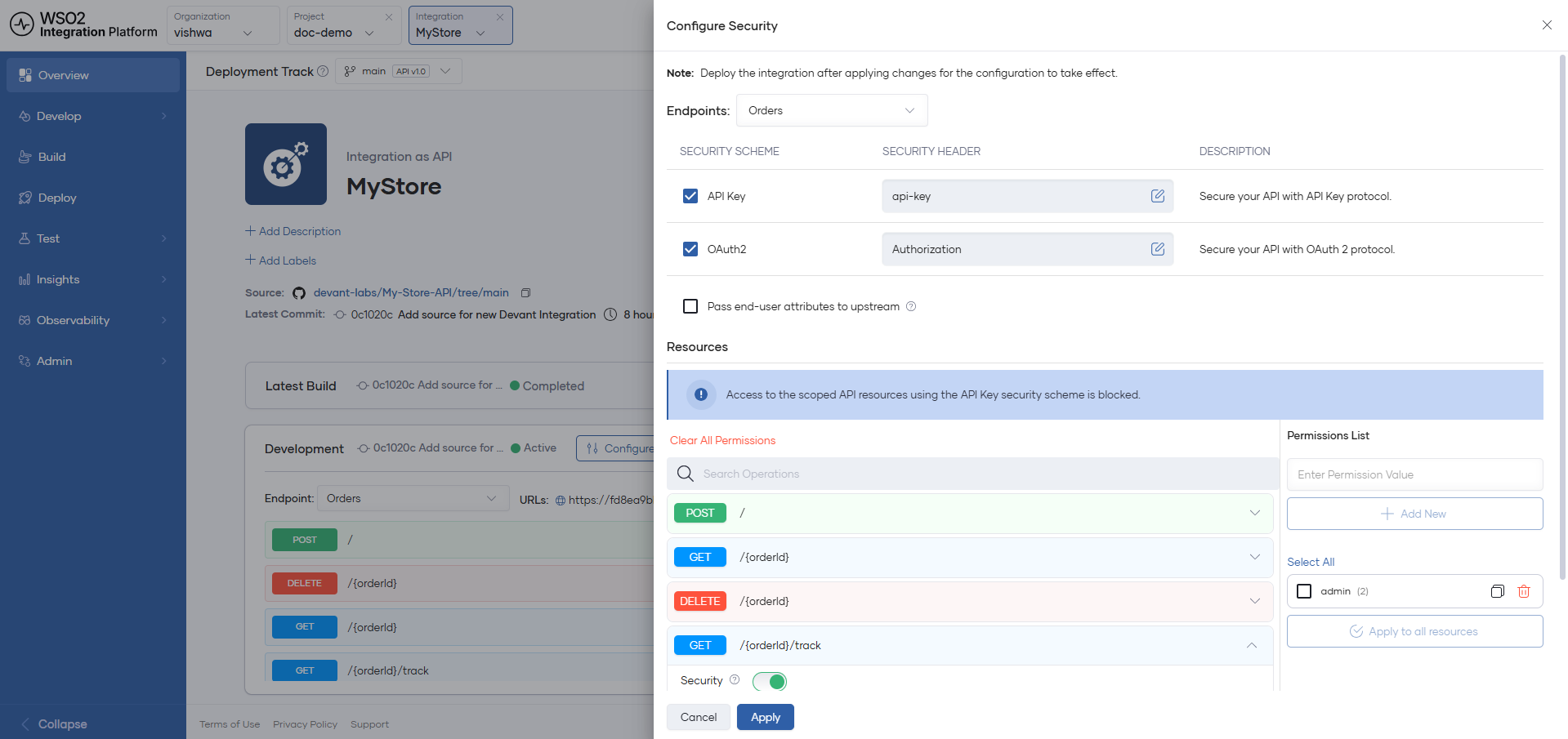Go to Overview in sidebar
This screenshot has width=1568, height=739.
(x=93, y=75)
